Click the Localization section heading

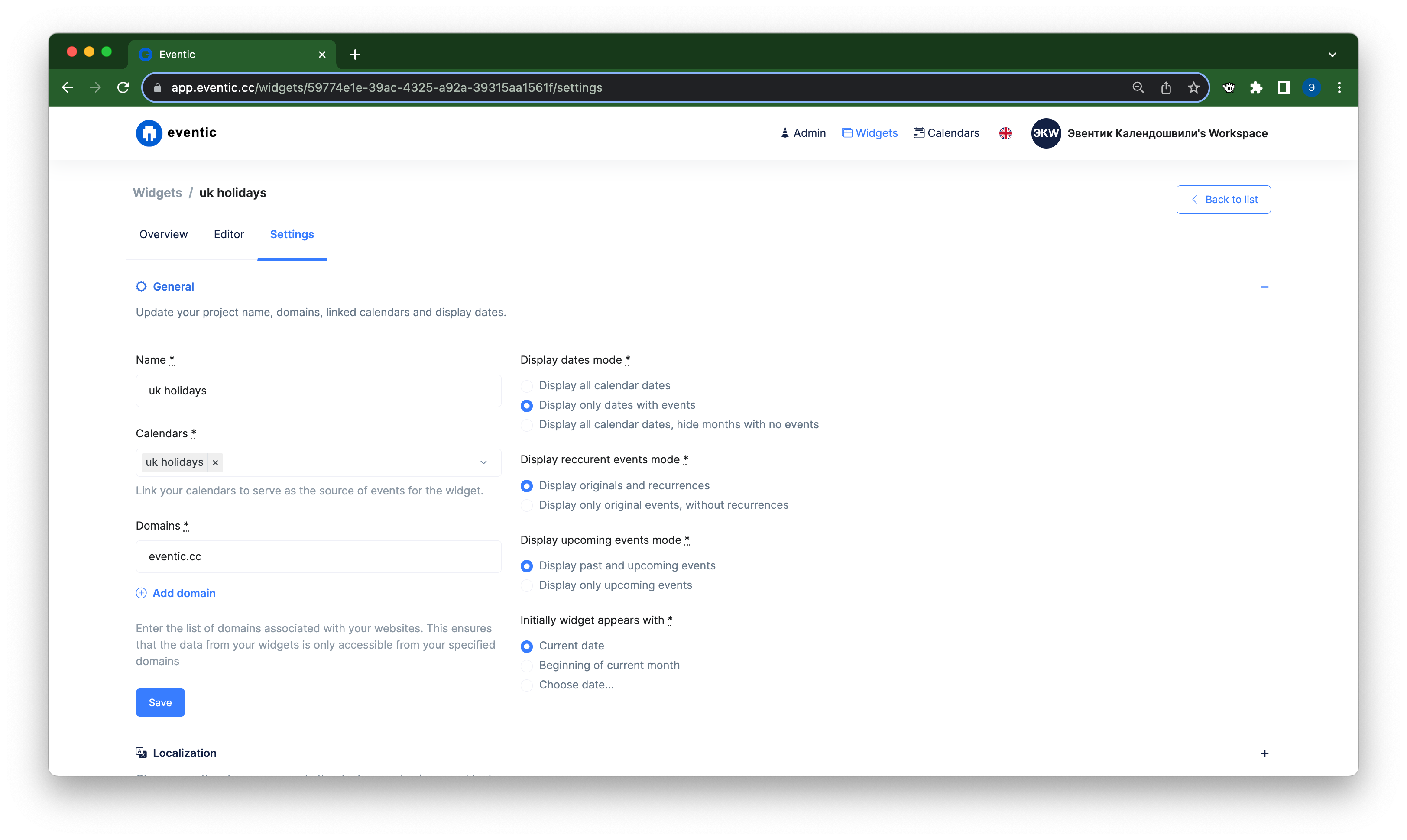click(x=185, y=753)
